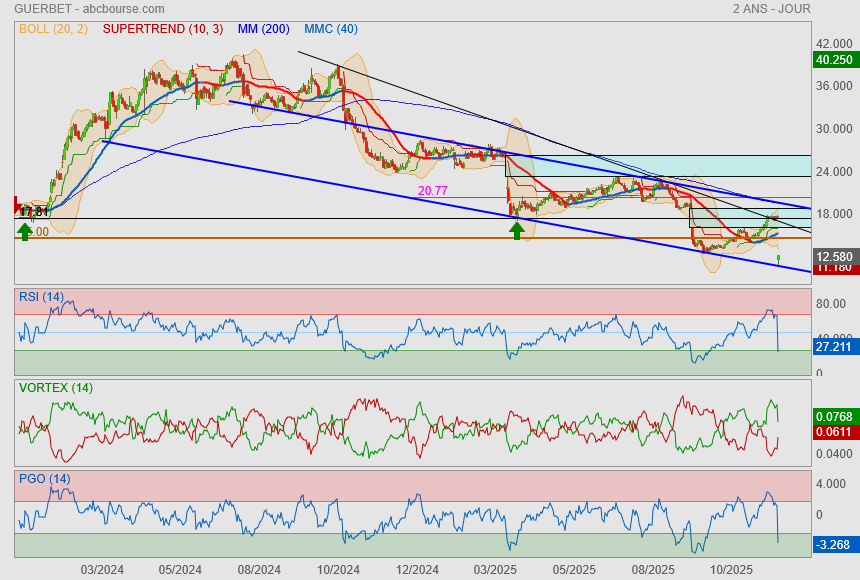
Task: Click the red 0.0611 Vortex value tag
Action: coord(833,432)
